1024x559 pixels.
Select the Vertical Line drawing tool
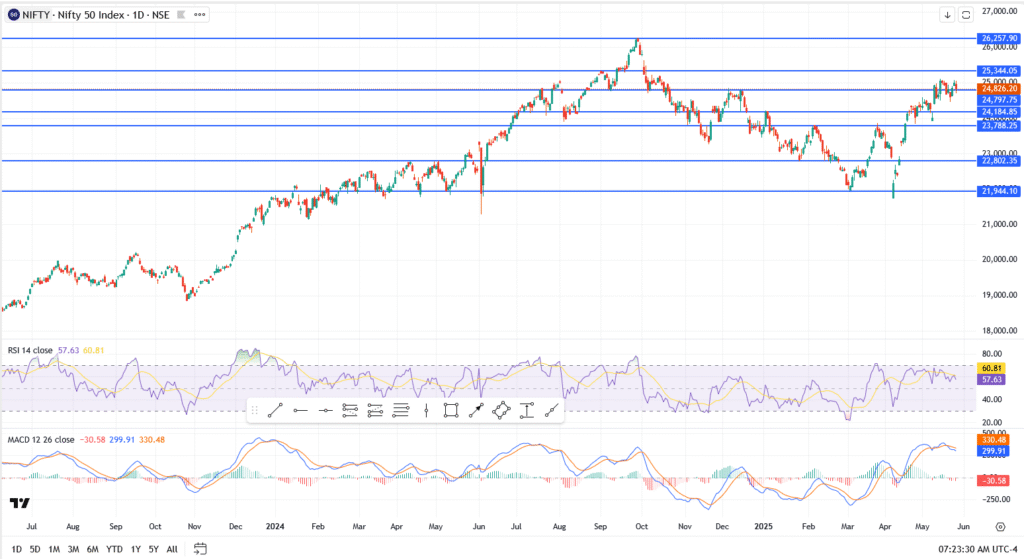426,410
